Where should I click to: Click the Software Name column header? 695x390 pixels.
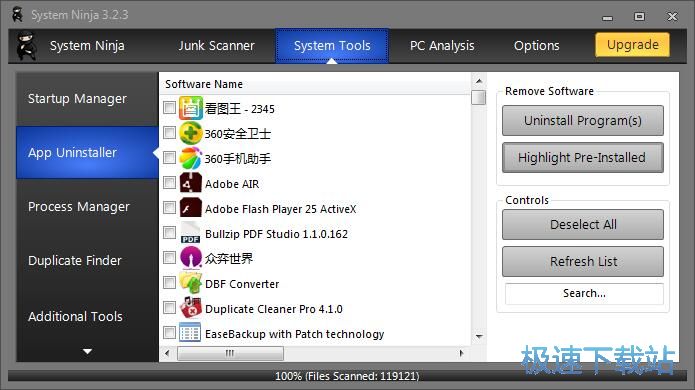(315, 84)
